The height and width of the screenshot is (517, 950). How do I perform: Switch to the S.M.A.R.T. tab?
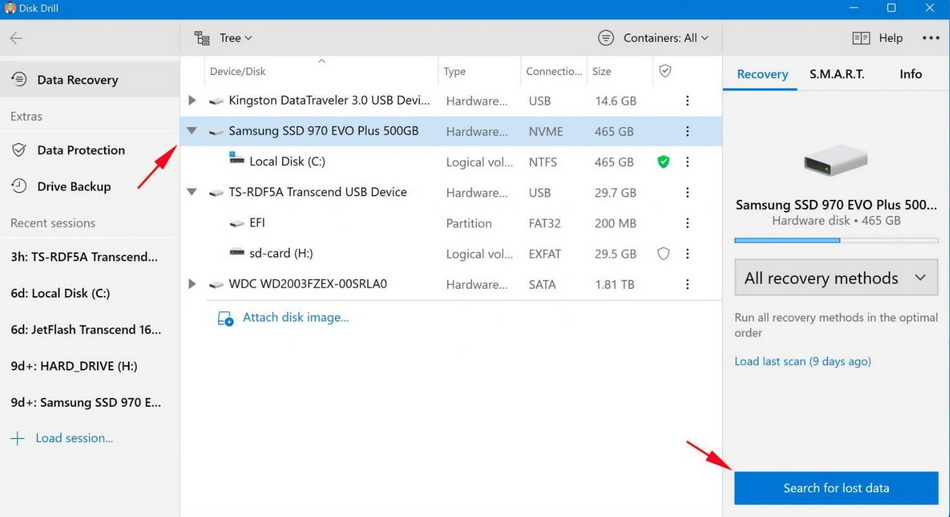pyautogui.click(x=837, y=74)
